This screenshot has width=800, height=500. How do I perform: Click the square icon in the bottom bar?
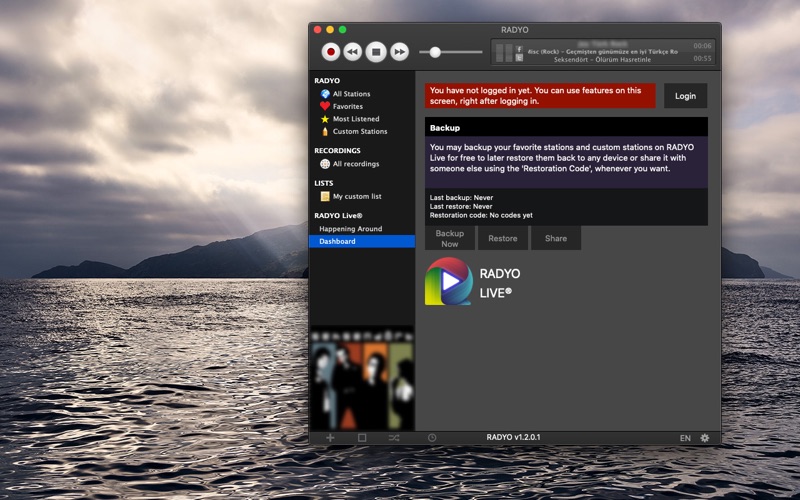[362, 438]
